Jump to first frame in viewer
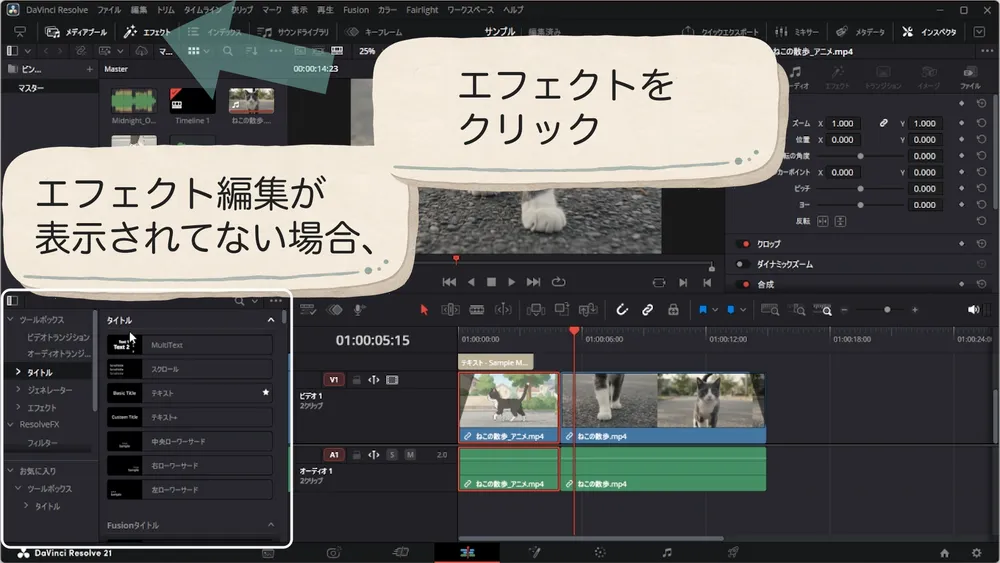Viewport: 1000px width, 563px height. [x=449, y=282]
